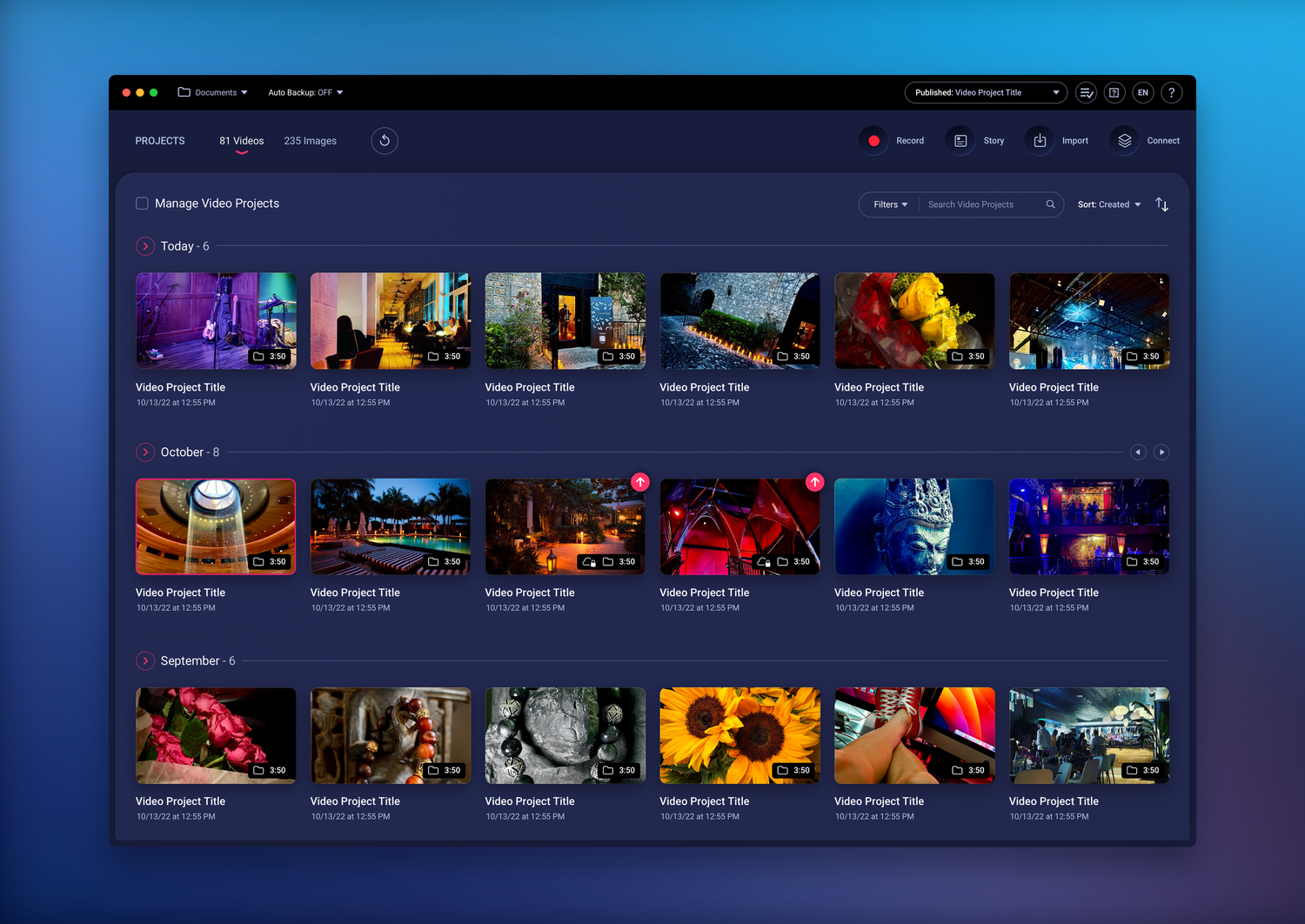Toggle the Manage Video Projects checkbox
This screenshot has width=1305, height=924.
click(142, 204)
